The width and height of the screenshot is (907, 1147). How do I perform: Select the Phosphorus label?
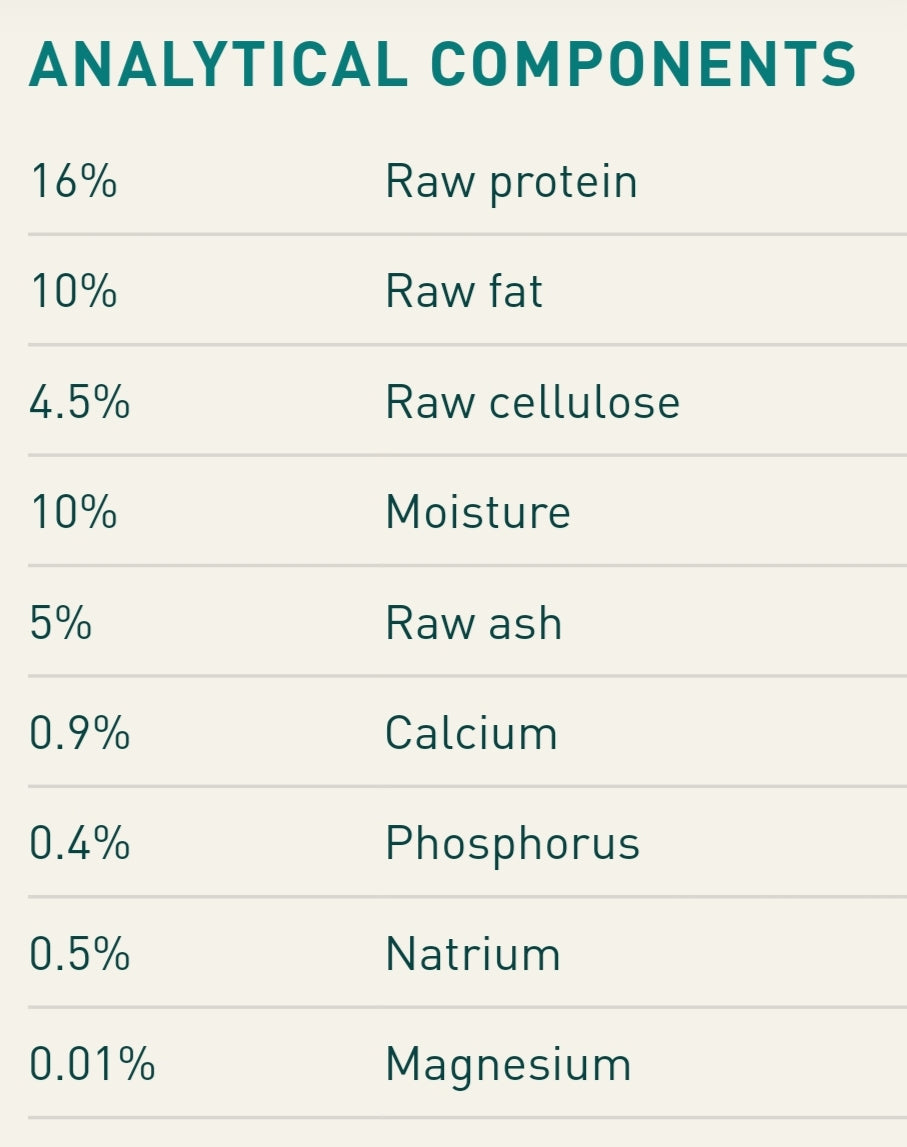click(512, 845)
